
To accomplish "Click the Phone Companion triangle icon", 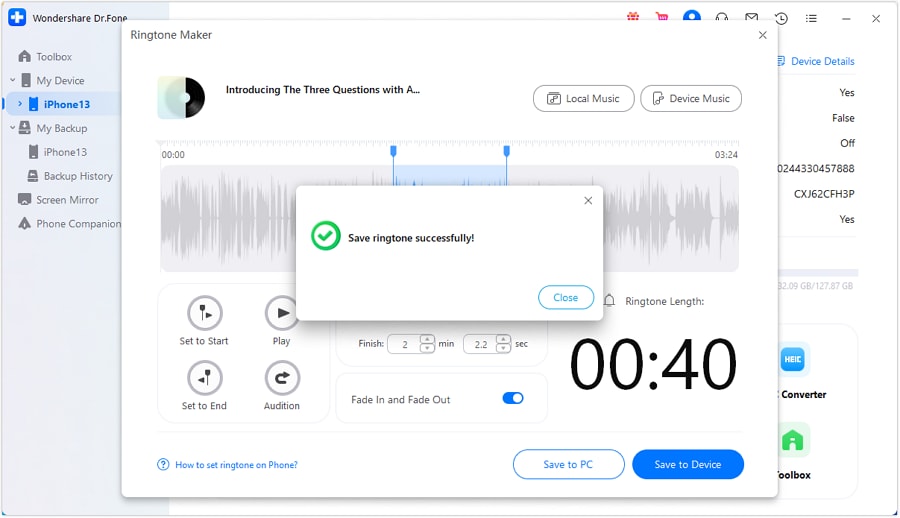I will pos(24,223).
